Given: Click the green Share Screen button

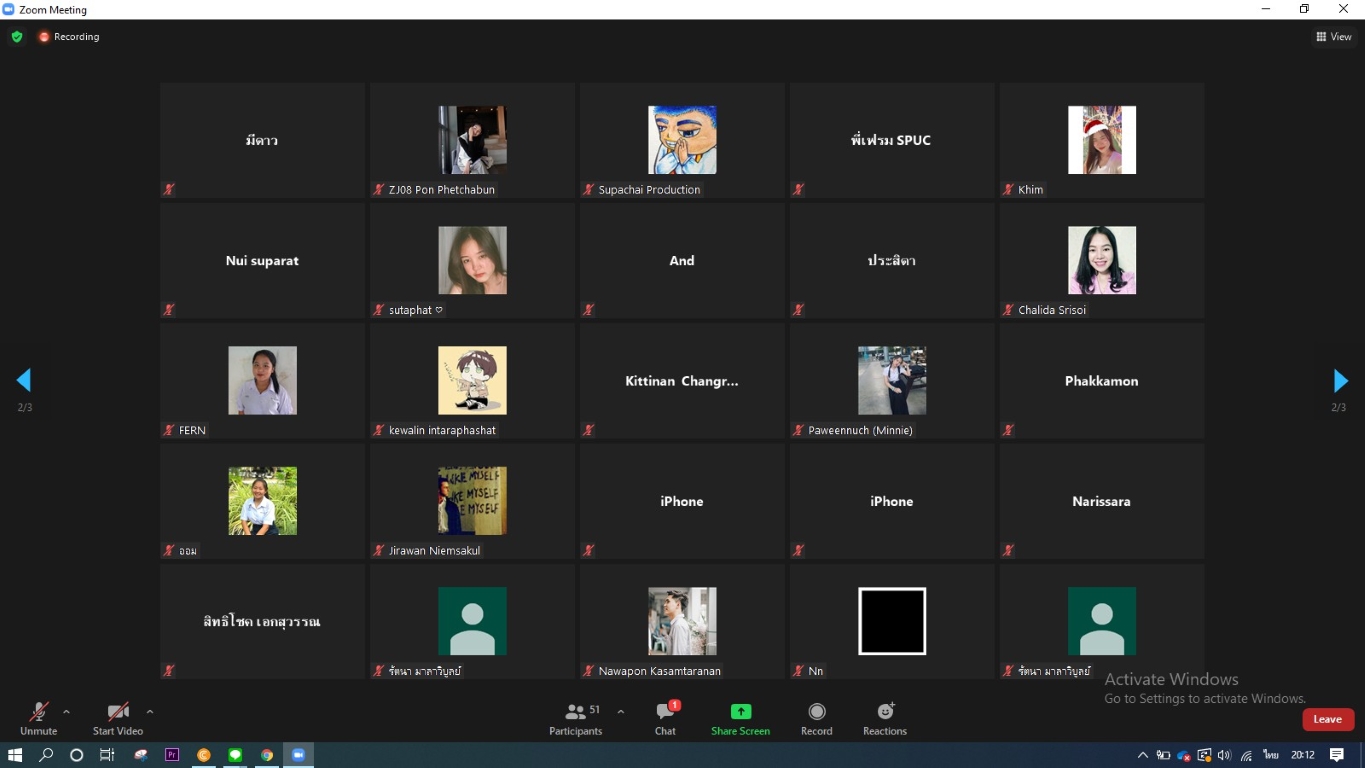Looking at the screenshot, I should pos(740,718).
